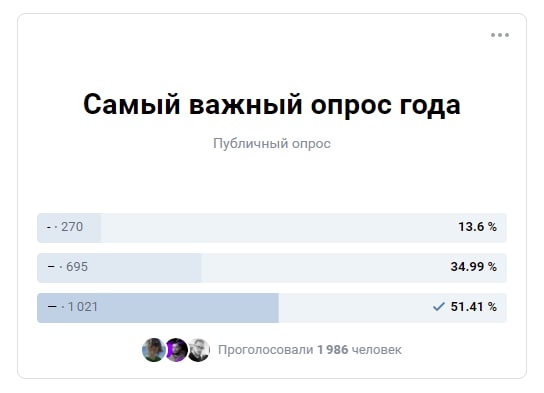Click the bold '1 986' total voters number

(x=333, y=350)
